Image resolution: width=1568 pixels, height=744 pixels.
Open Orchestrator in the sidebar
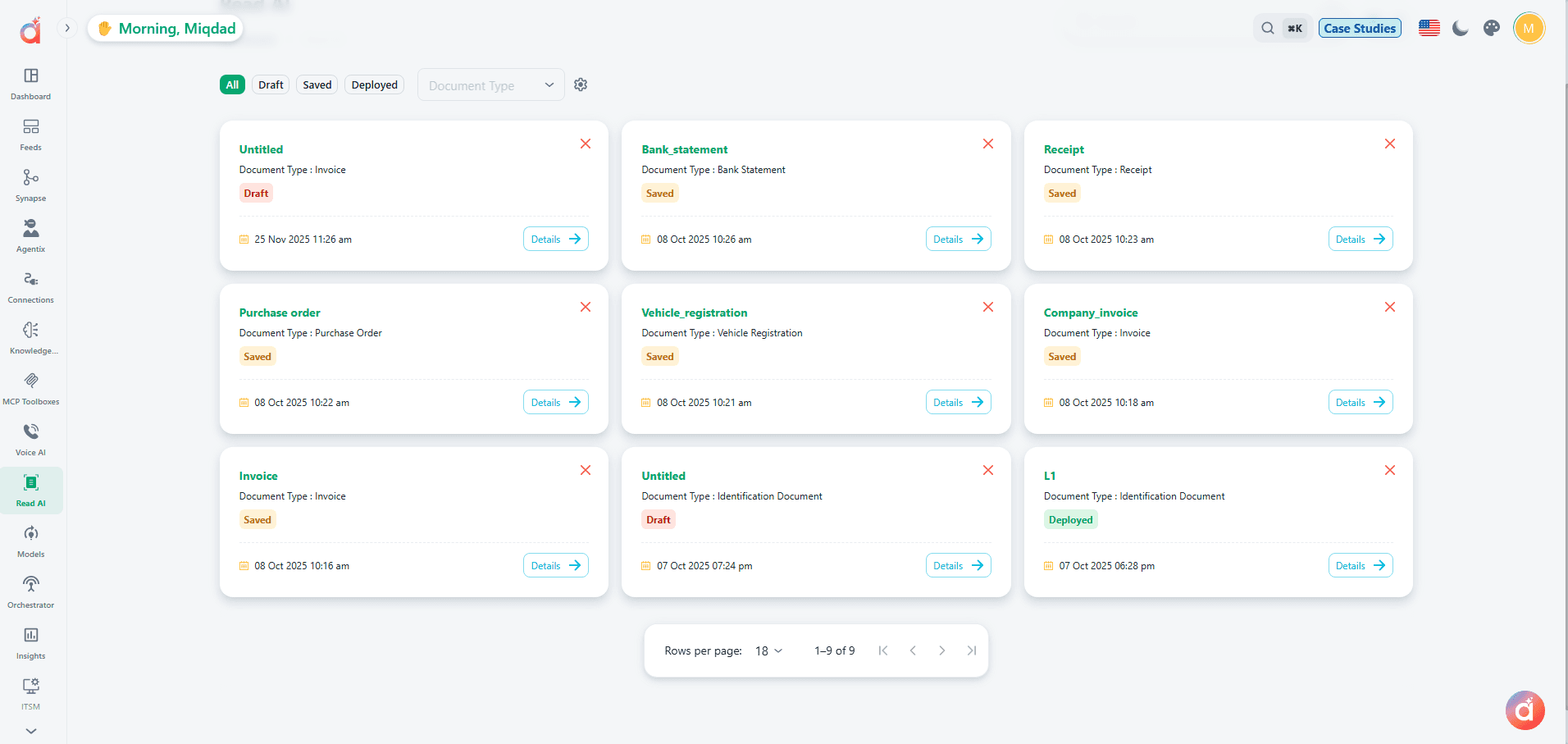click(31, 592)
